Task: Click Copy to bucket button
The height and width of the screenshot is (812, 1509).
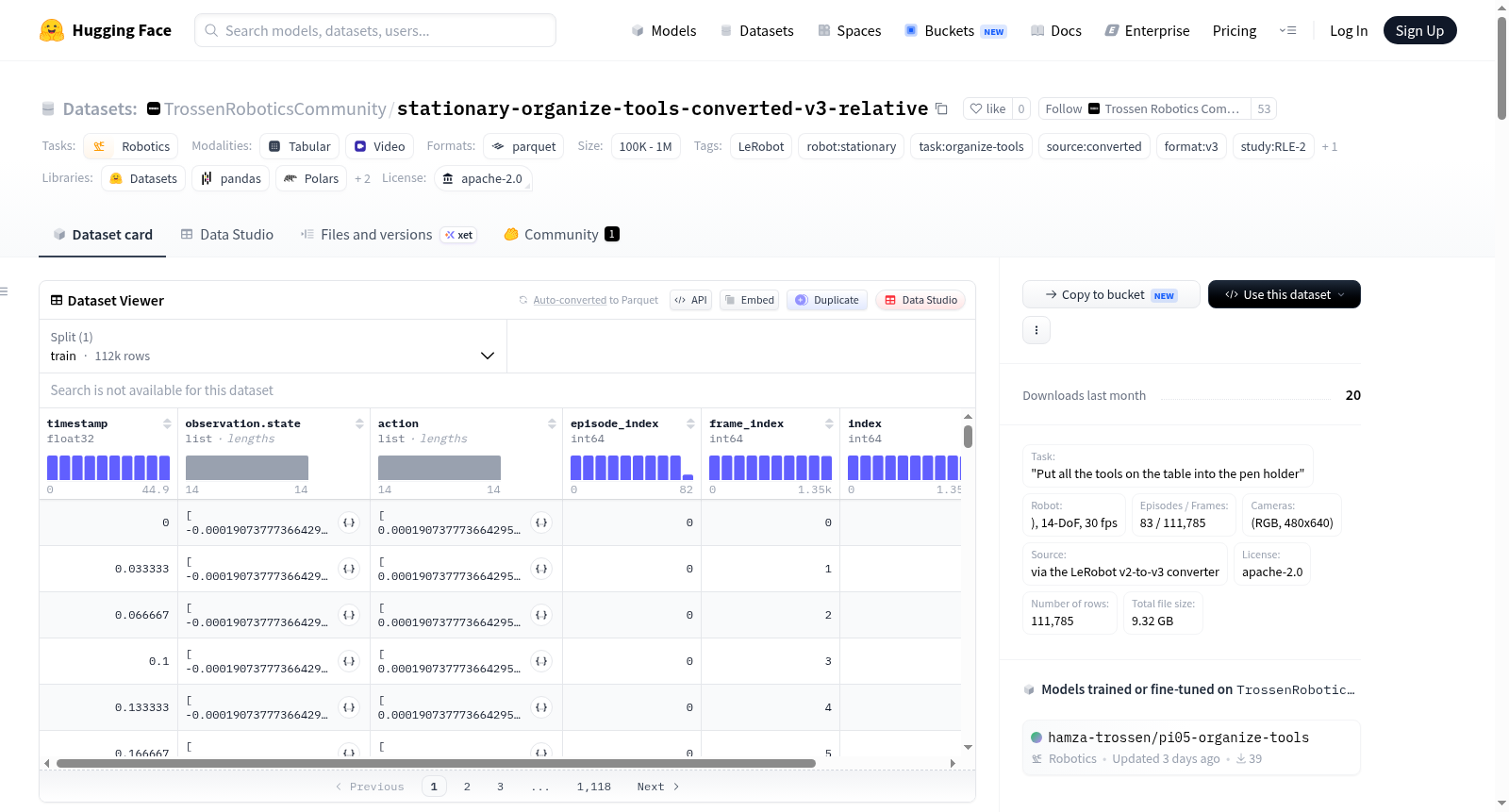Action: pyautogui.click(x=1111, y=294)
